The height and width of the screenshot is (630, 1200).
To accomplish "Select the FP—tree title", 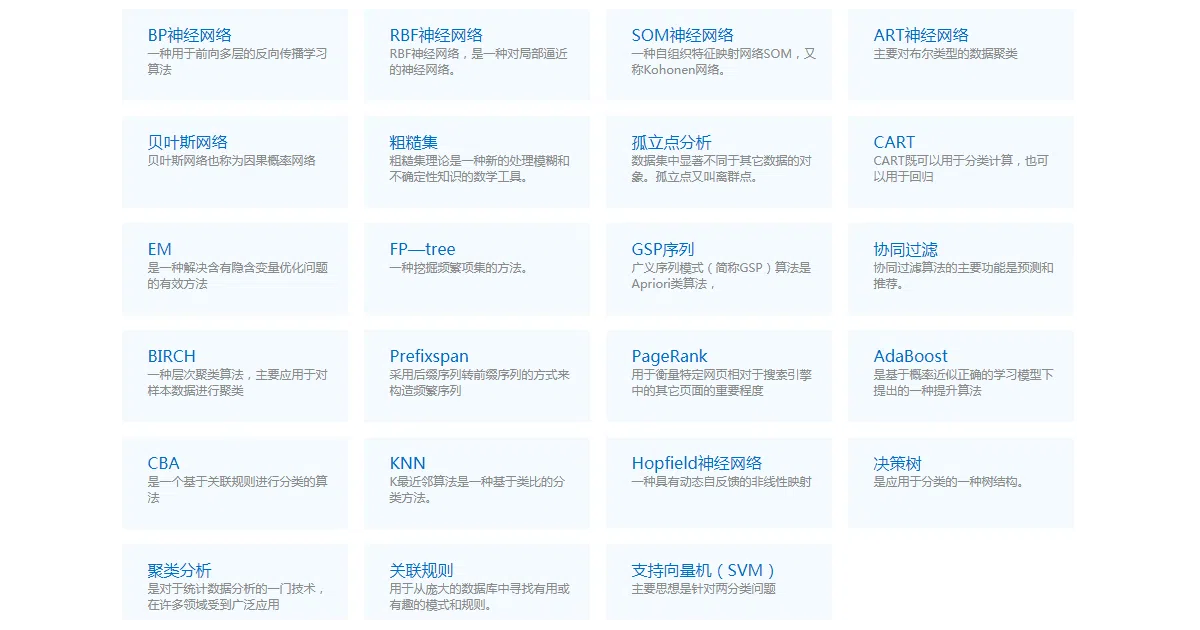I will [x=423, y=249].
